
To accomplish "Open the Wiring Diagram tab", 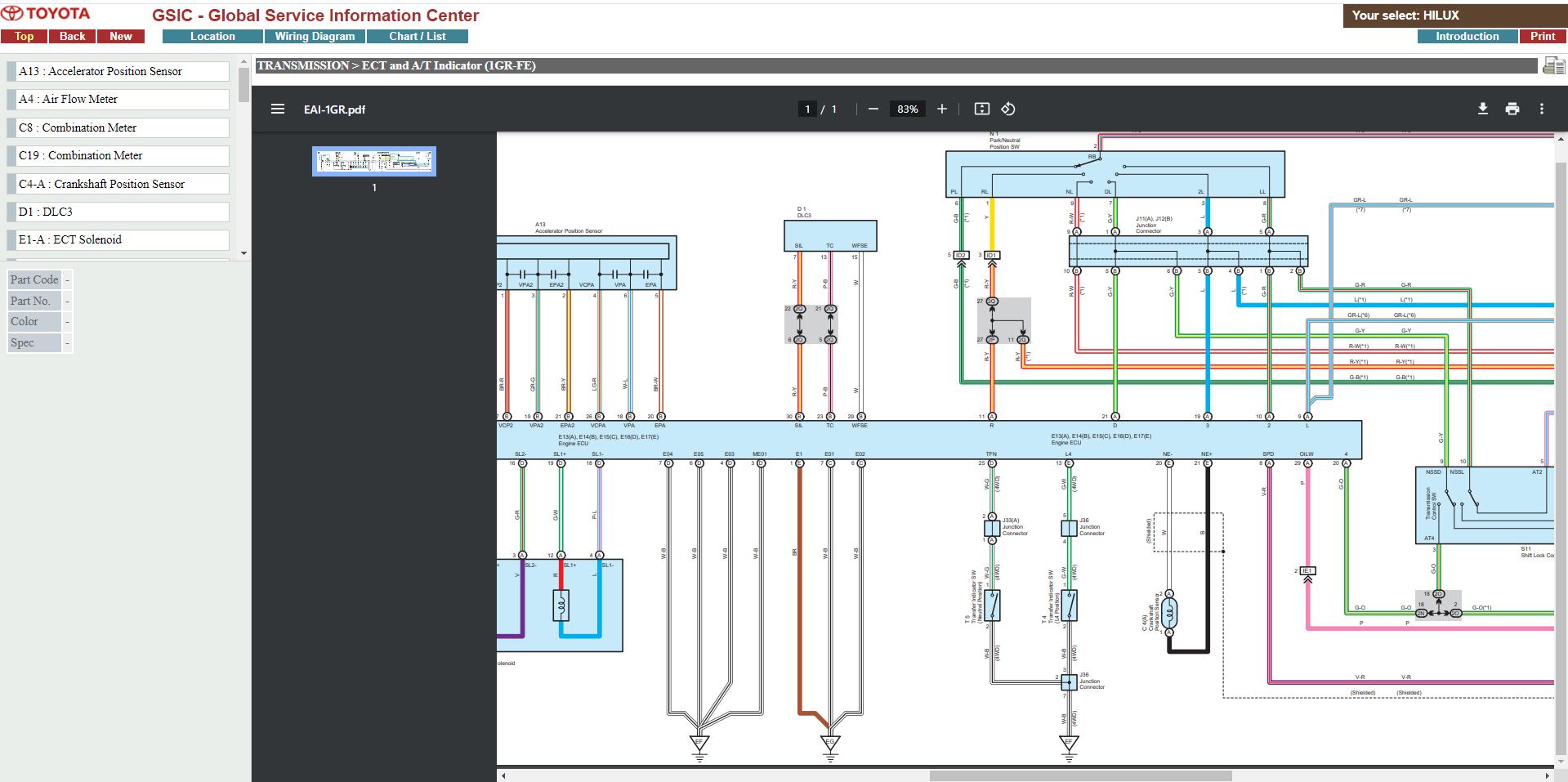I will click(315, 36).
